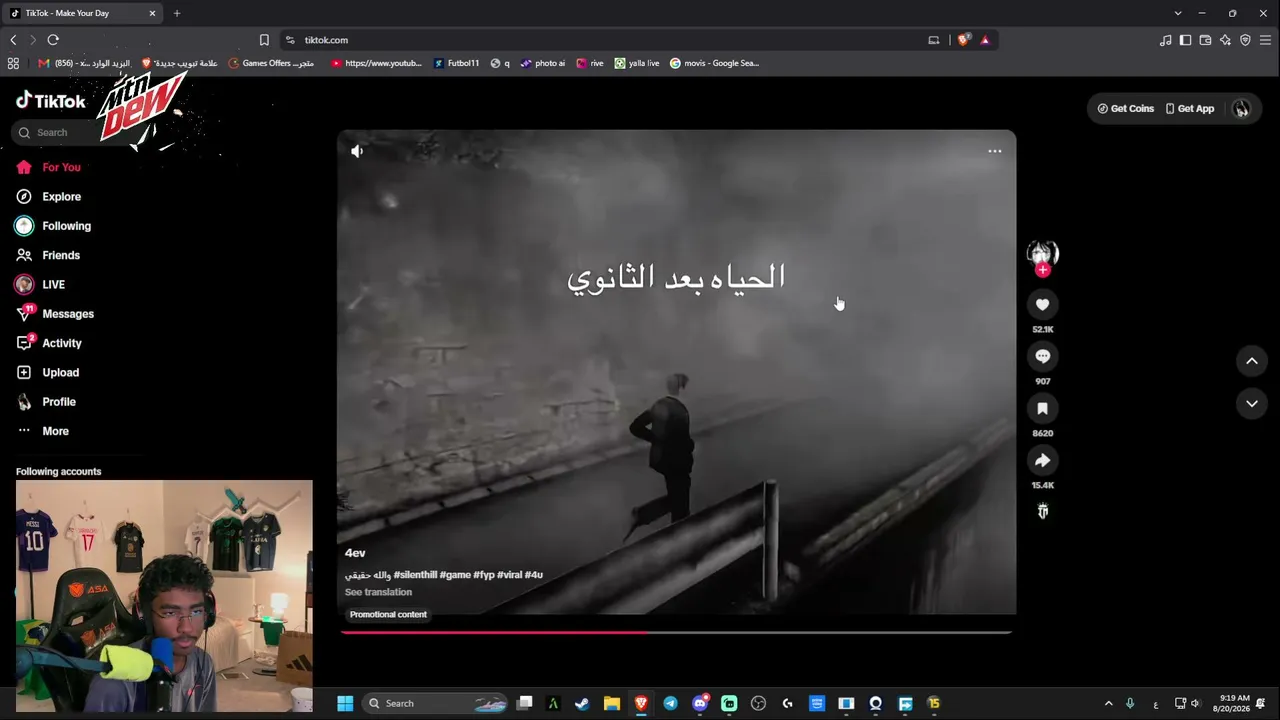This screenshot has height=720, width=1280.
Task: Go to the next video
Action: click(x=1251, y=404)
